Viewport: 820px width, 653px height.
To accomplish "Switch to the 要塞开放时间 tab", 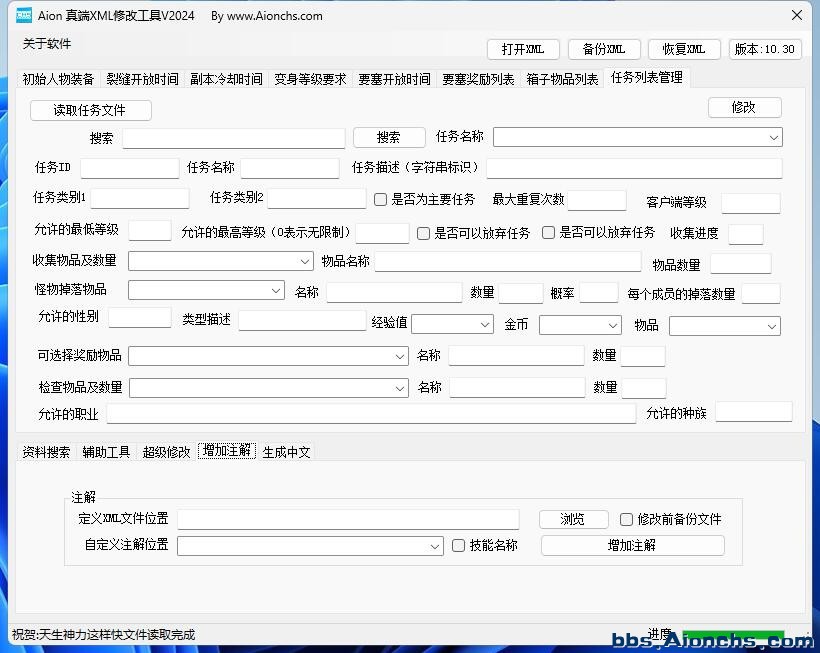I will (394, 79).
